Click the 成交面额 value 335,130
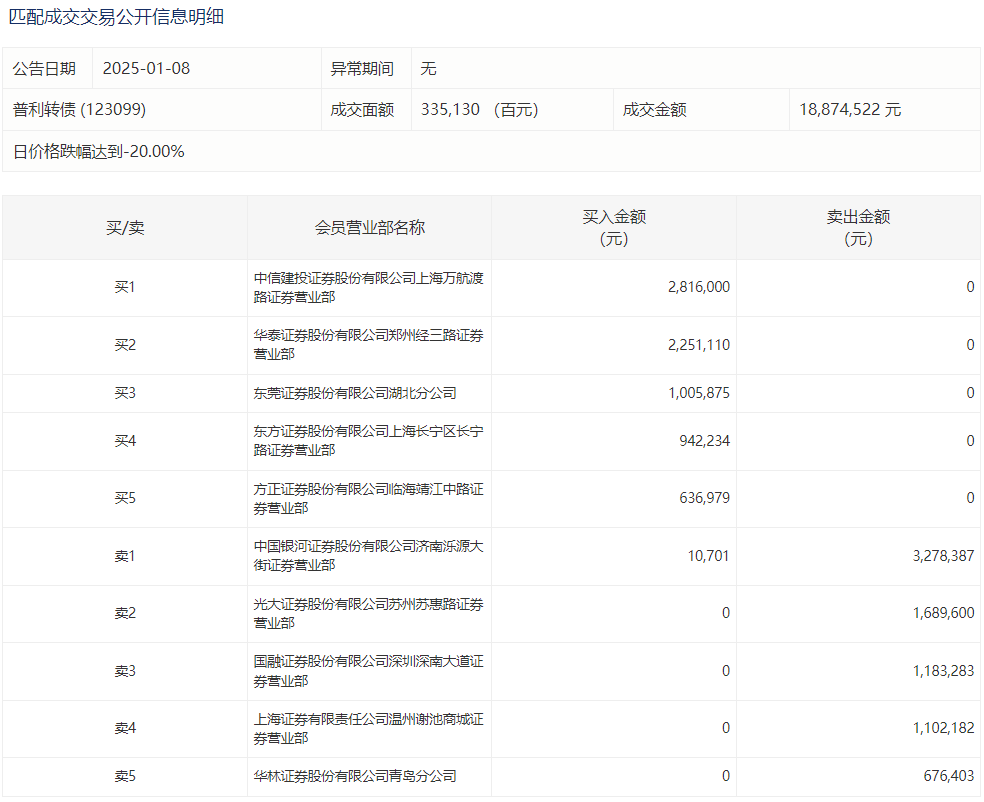Screen dimensions: 984x802 point(452,110)
